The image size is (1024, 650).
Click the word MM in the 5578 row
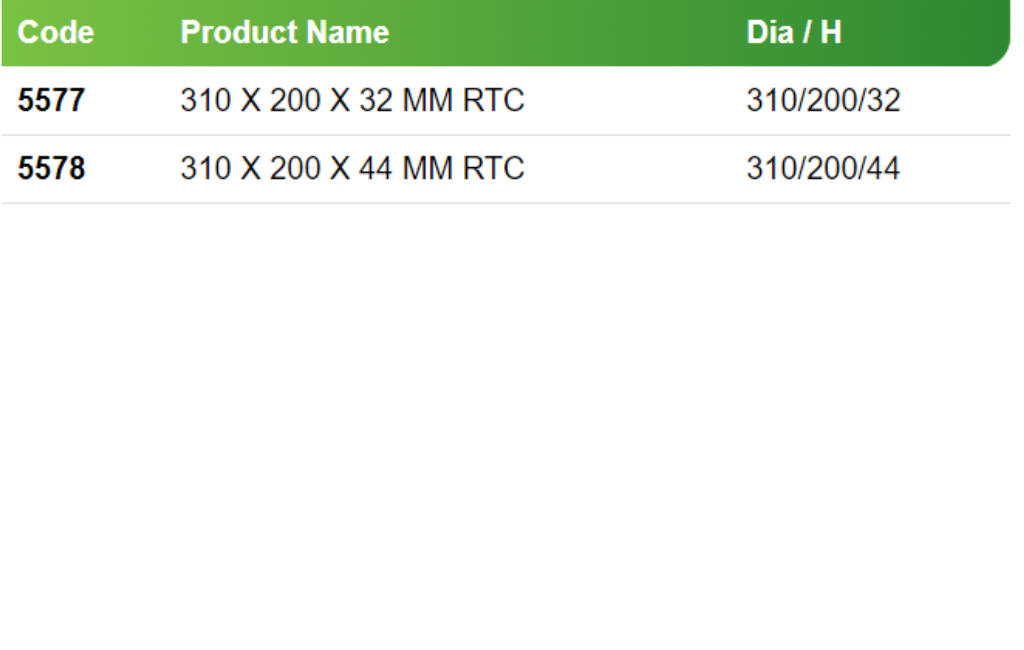[427, 169]
